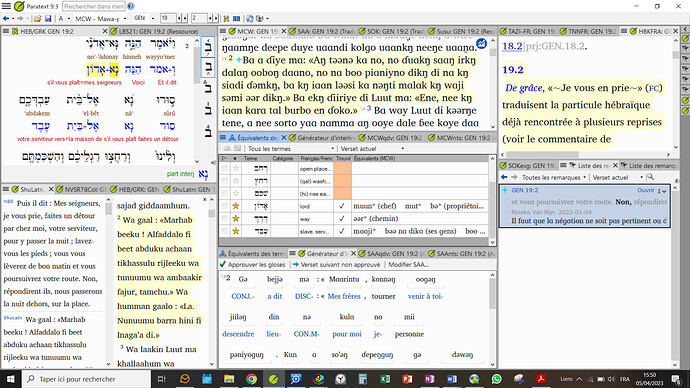Screen dimensions: 690x388
Task: Open Chrome from the taskbar
Action: coord(251,379)
